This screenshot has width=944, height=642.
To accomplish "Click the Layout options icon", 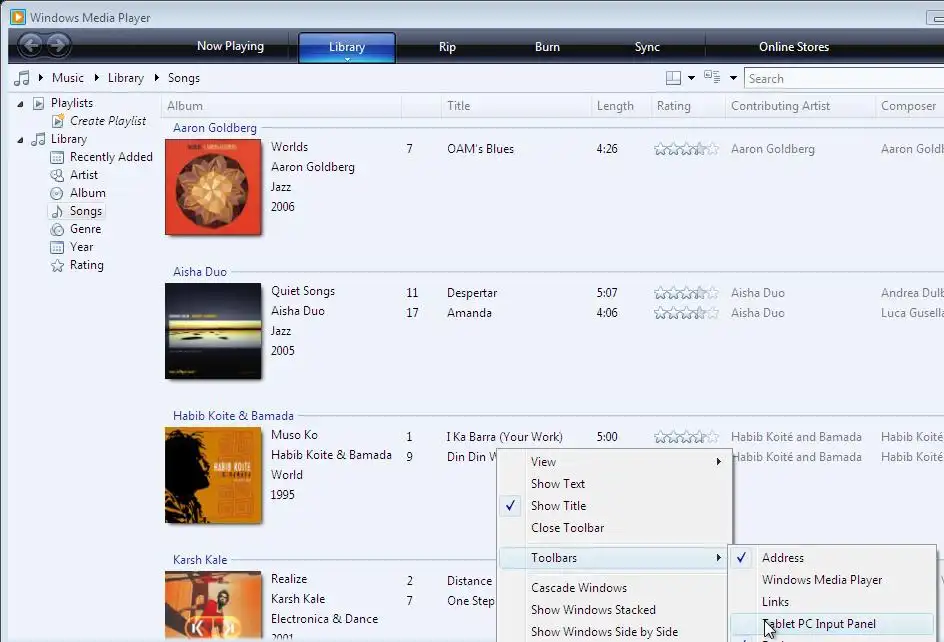I will (673, 78).
